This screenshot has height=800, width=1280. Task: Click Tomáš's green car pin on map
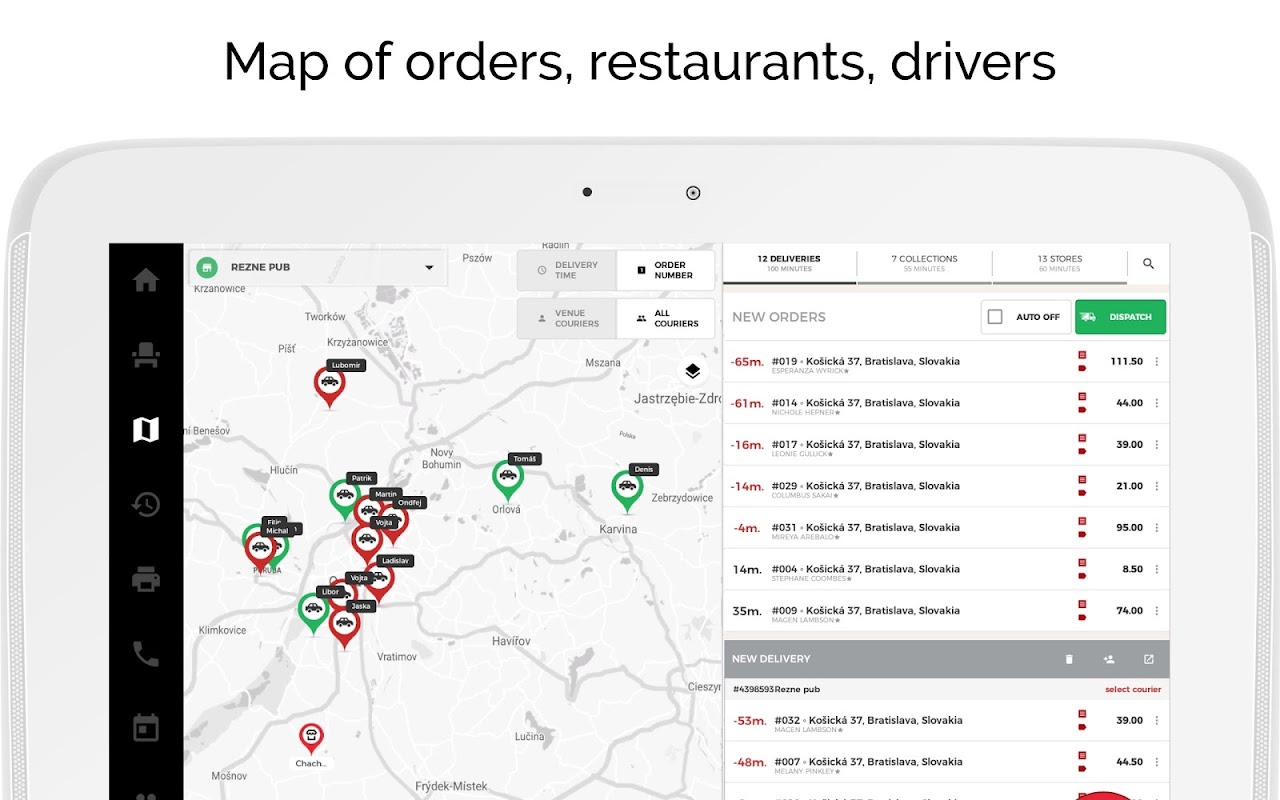tap(508, 479)
